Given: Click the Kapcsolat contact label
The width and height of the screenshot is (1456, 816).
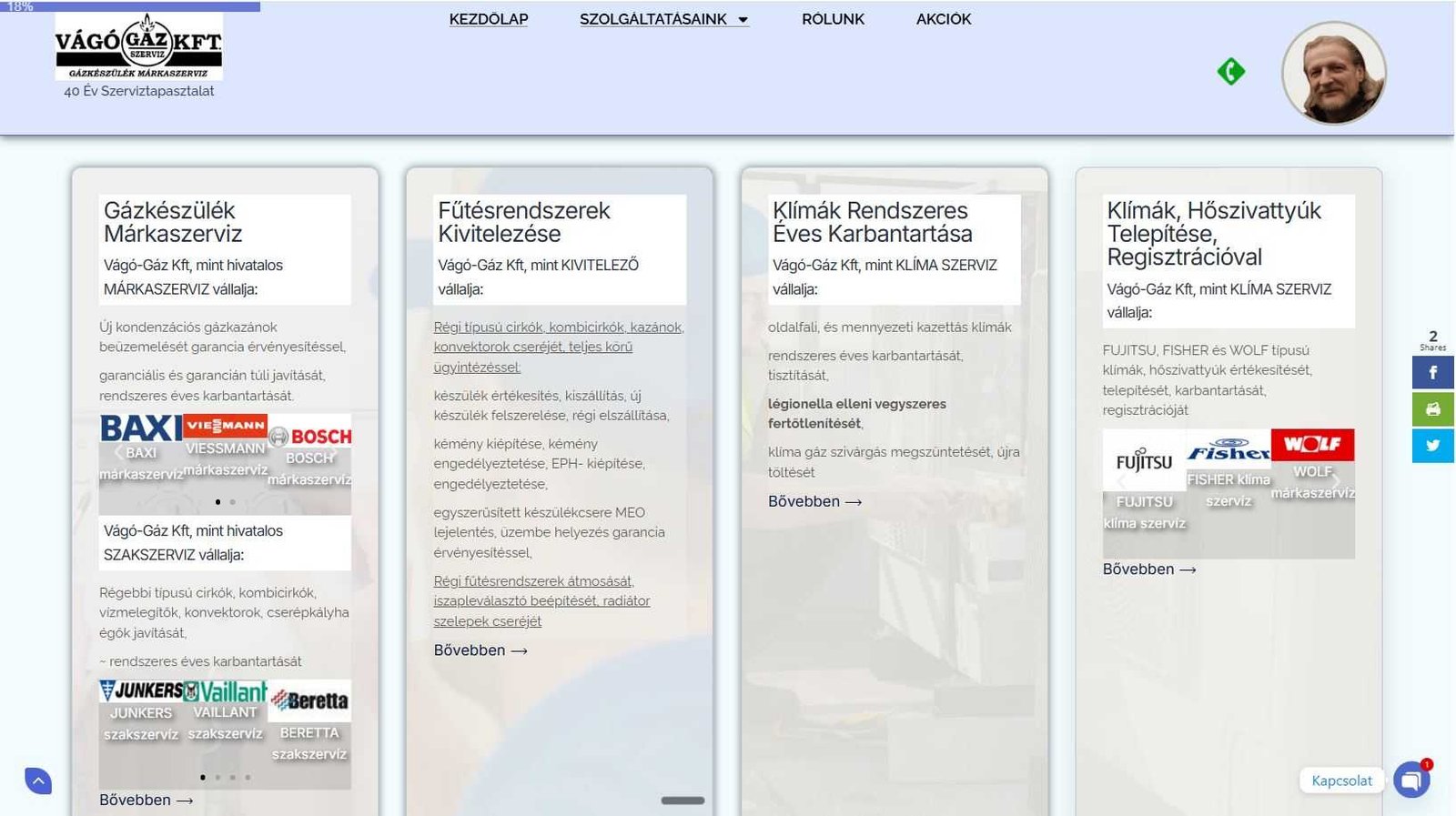Looking at the screenshot, I should click(x=1341, y=781).
